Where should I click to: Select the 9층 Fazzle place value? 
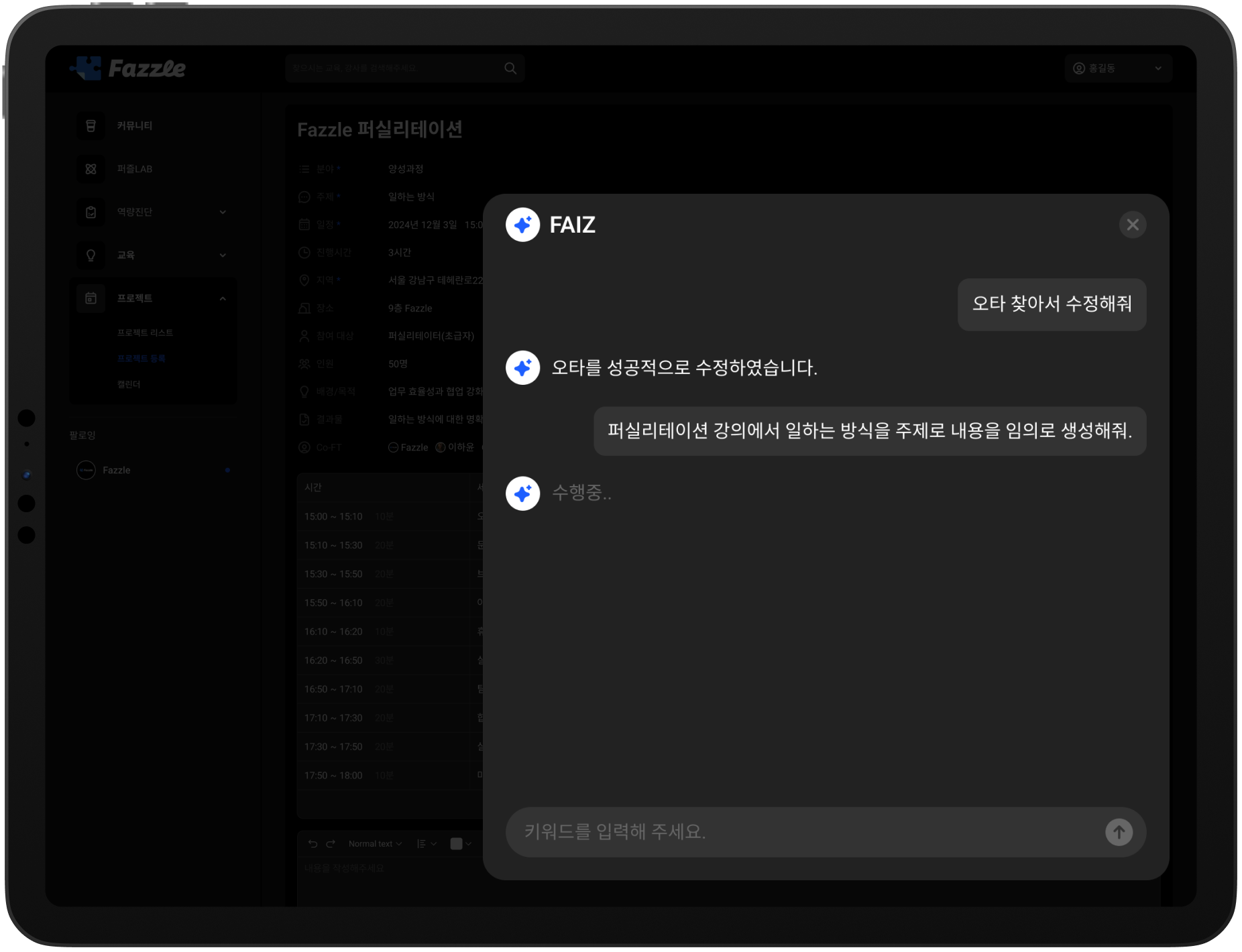coord(410,308)
